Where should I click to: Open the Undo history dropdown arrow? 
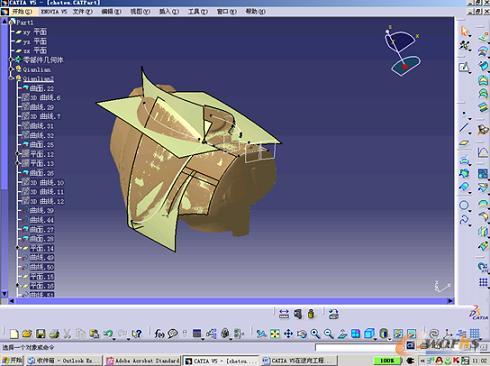[x=114, y=338]
